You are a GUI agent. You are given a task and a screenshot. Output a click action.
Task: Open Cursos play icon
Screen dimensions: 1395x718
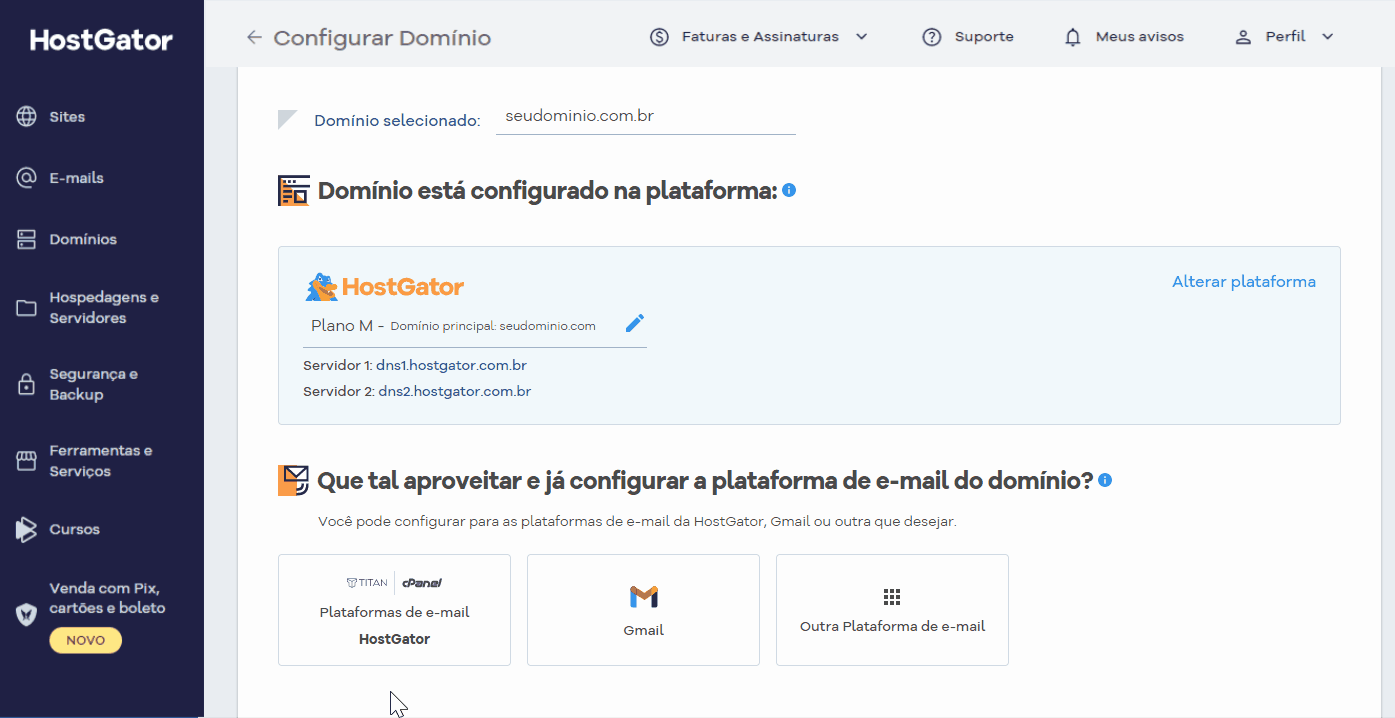27,530
